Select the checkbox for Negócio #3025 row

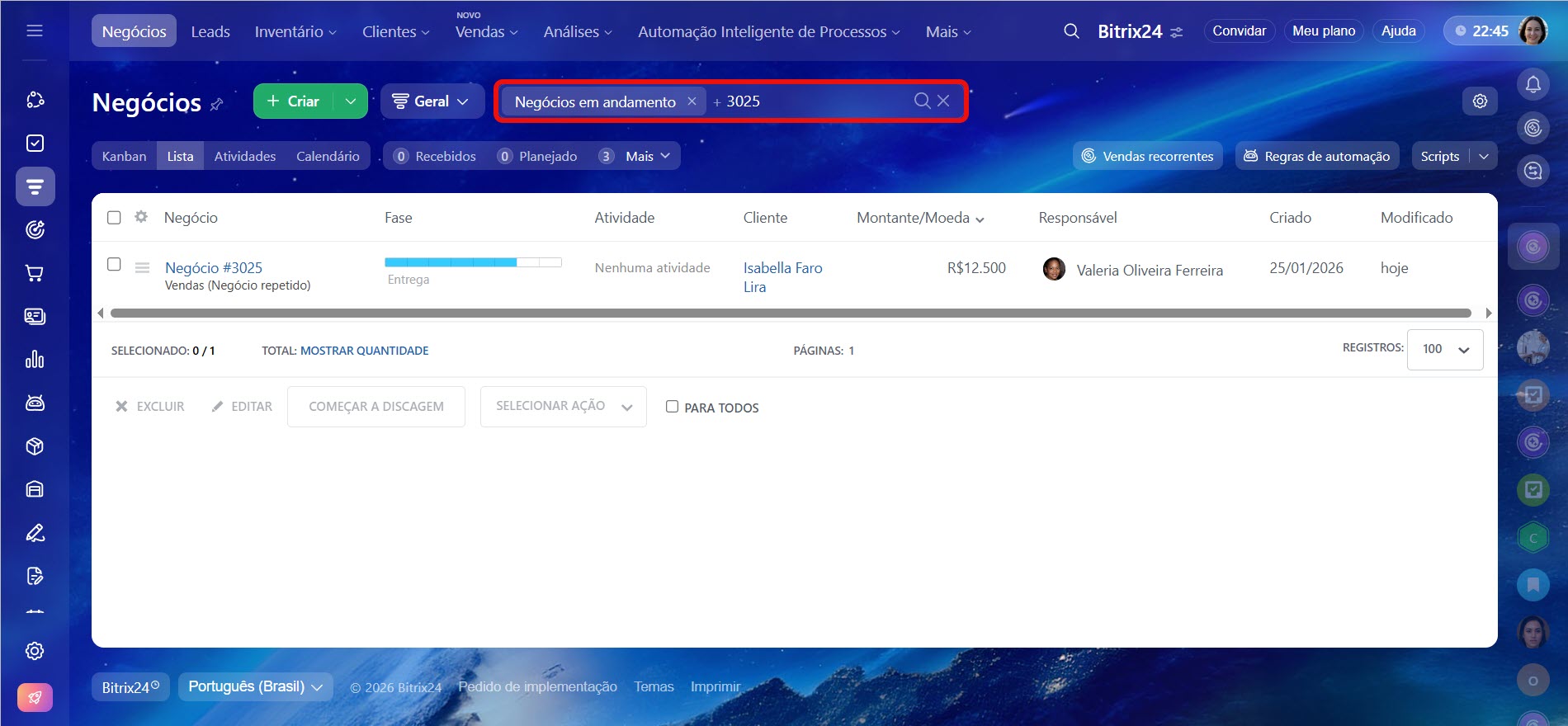point(114,264)
